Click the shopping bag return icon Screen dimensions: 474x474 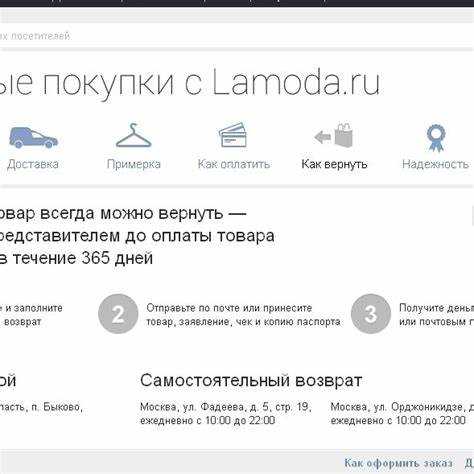click(x=334, y=135)
